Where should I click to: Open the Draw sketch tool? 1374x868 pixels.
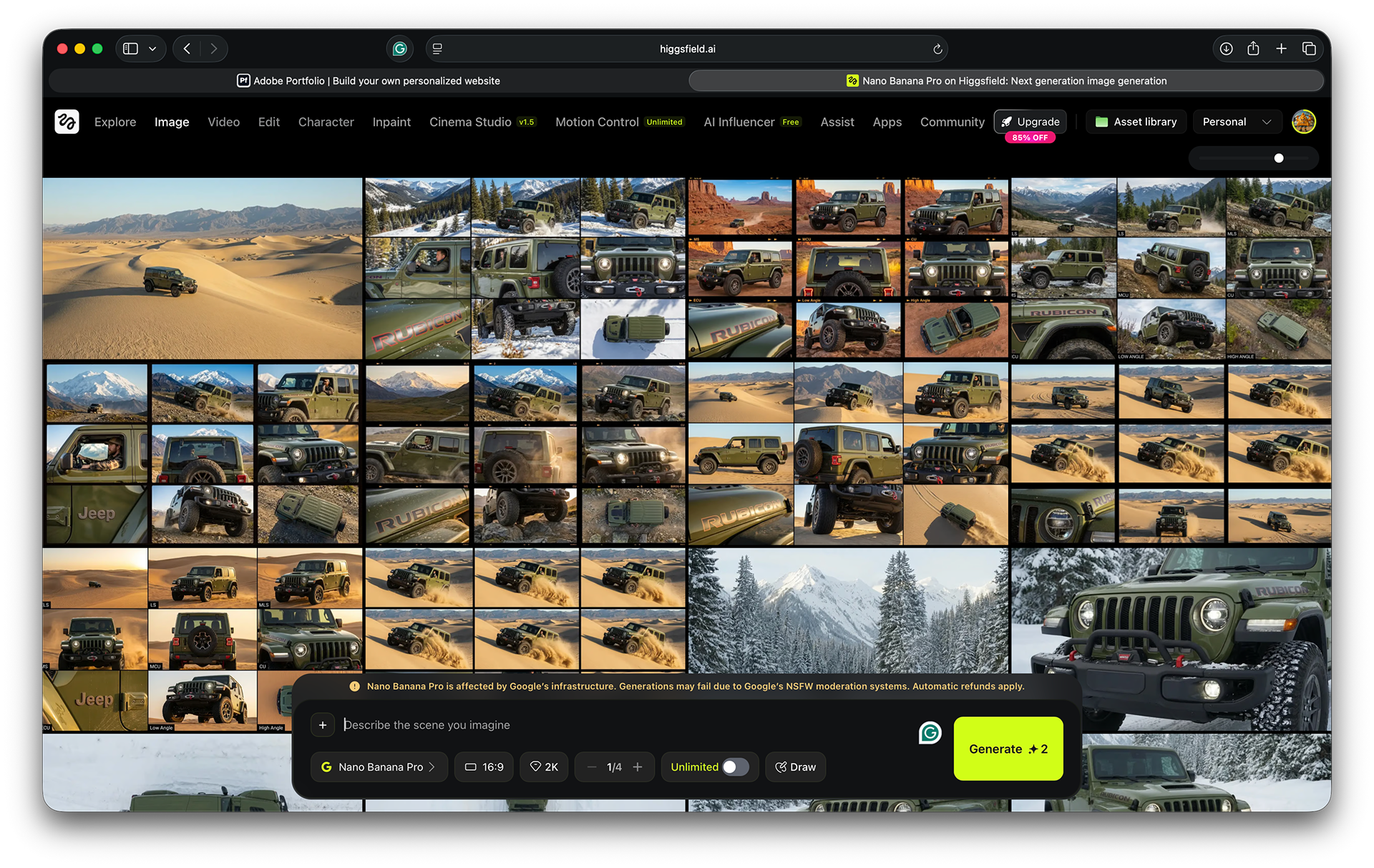795,767
